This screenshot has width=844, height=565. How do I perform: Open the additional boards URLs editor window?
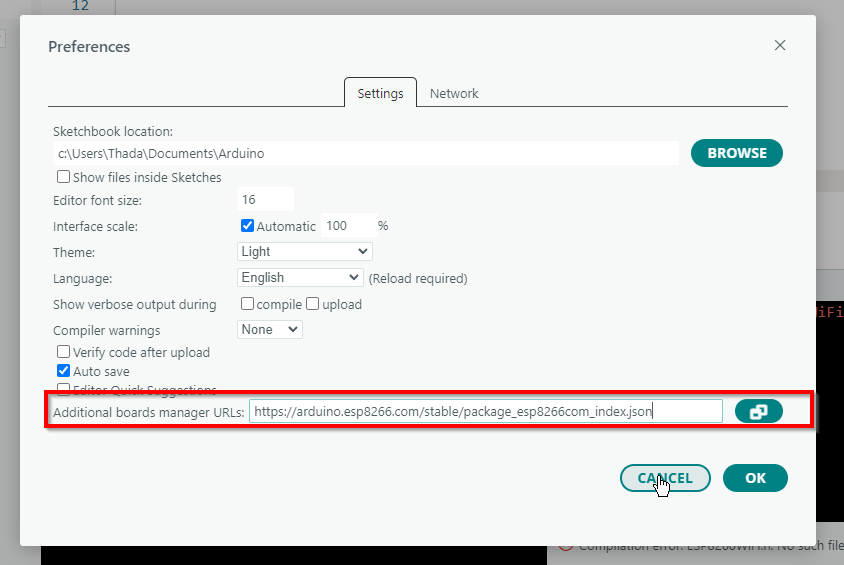pos(758,411)
